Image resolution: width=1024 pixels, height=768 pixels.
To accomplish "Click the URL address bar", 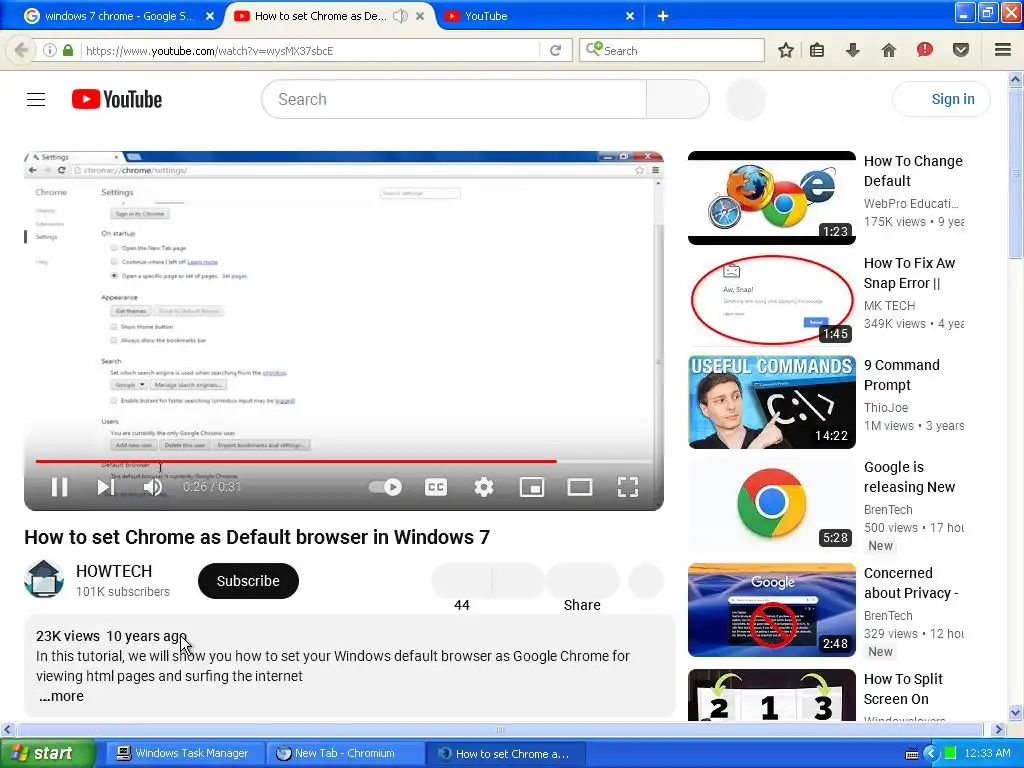I will click(x=310, y=50).
